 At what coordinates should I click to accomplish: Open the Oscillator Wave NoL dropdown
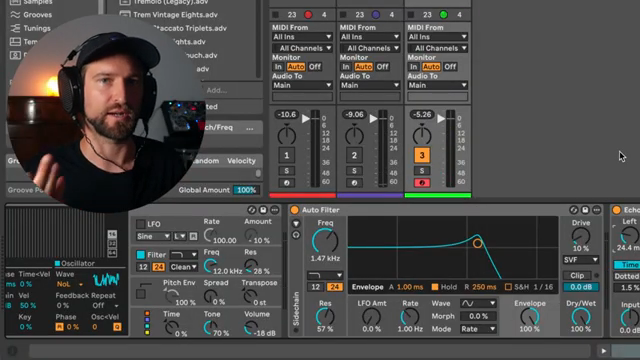(x=70, y=284)
